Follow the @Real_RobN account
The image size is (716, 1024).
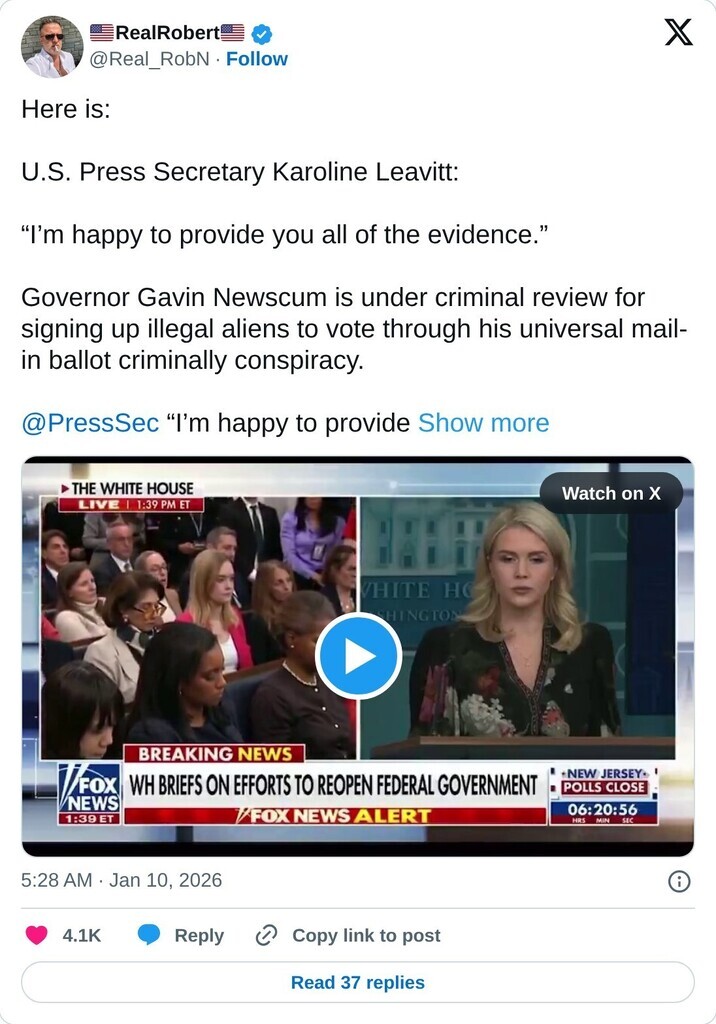[257, 59]
